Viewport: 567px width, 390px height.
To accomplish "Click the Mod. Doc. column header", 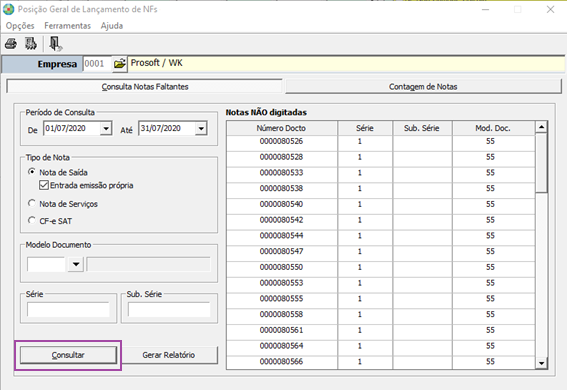I will [493, 128].
